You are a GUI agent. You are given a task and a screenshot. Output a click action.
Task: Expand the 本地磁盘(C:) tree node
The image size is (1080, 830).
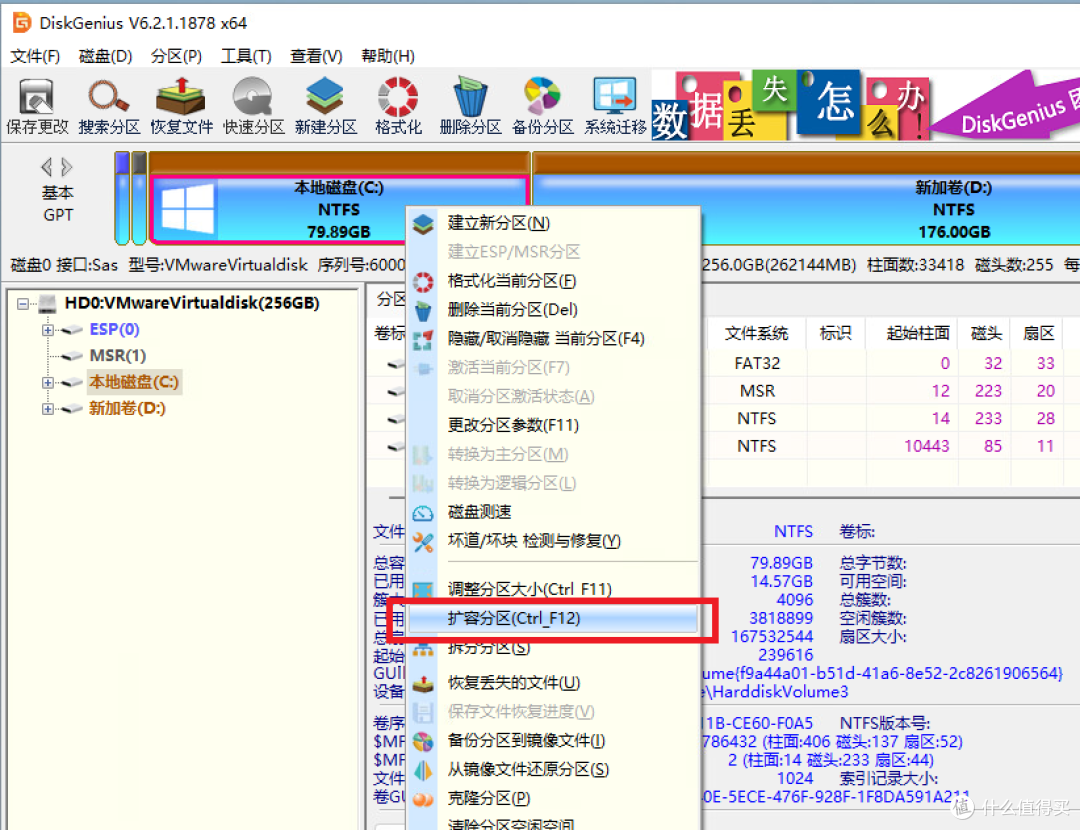coord(48,382)
